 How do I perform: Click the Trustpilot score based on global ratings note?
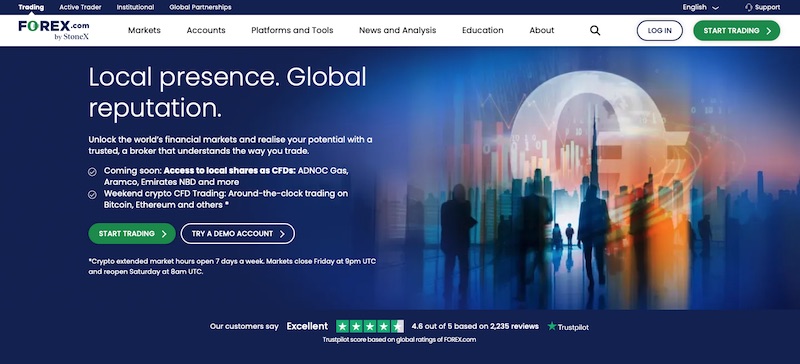tap(399, 339)
